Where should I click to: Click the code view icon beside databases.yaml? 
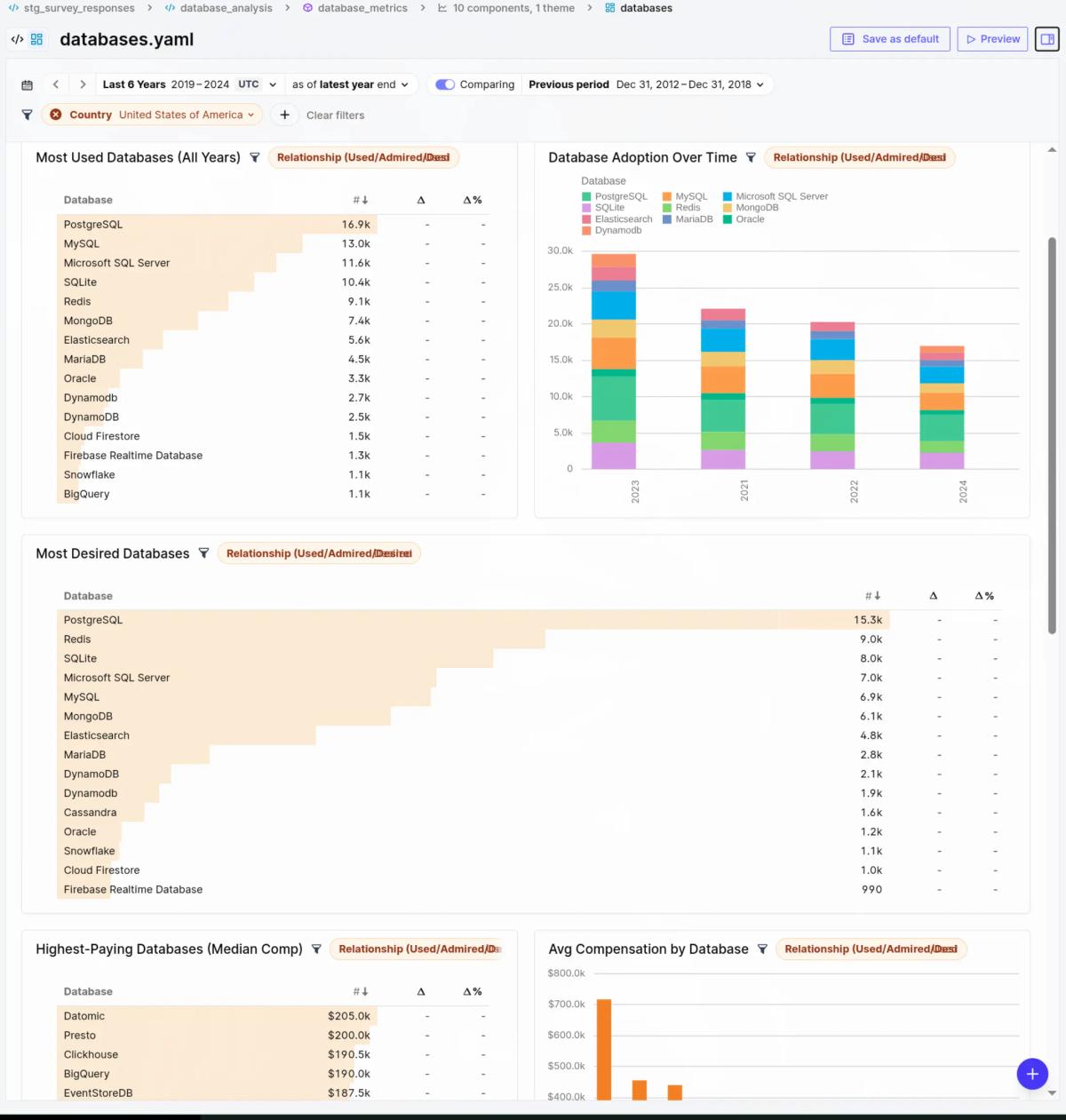17,39
